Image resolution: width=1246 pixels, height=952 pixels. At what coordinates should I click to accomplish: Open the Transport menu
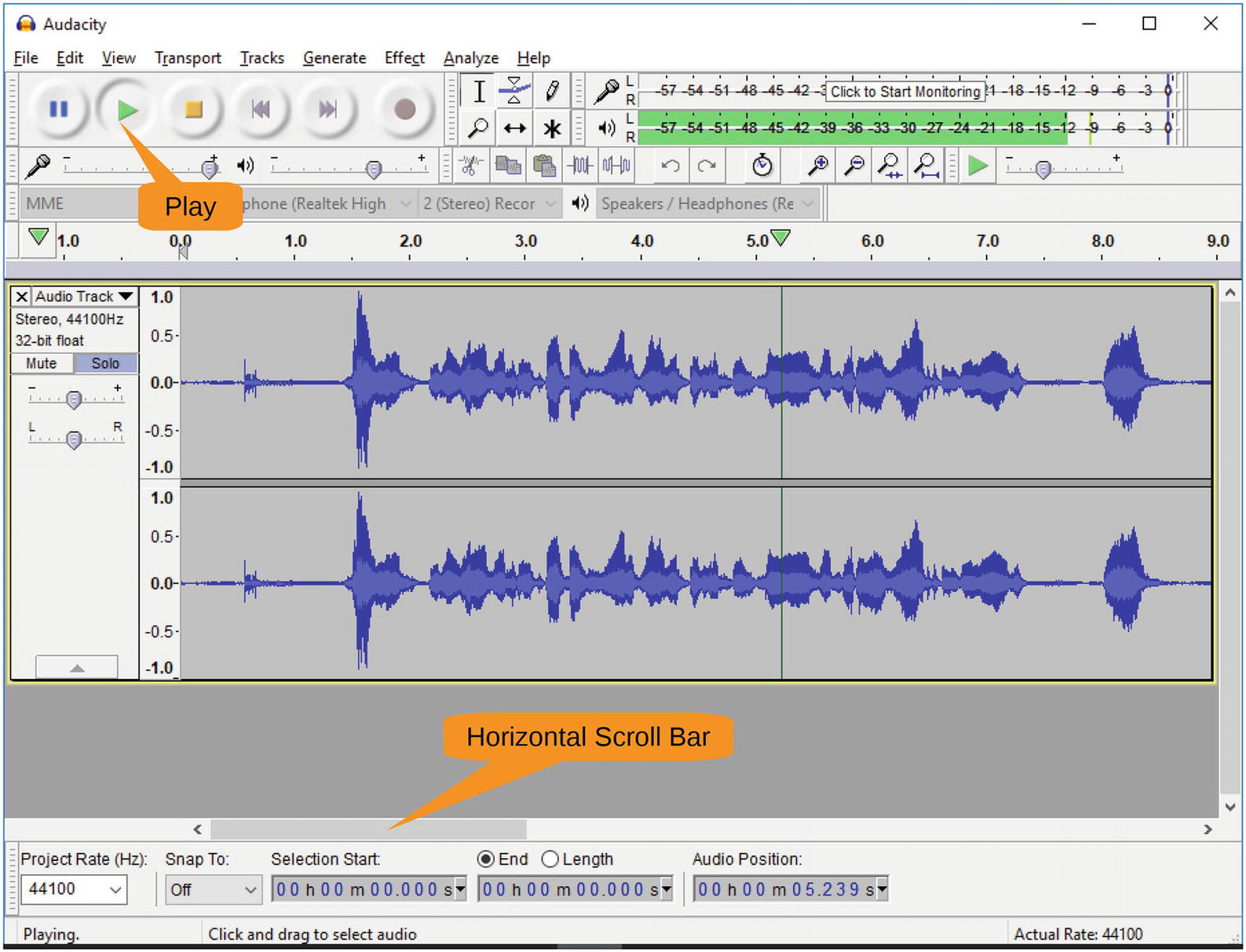point(188,58)
